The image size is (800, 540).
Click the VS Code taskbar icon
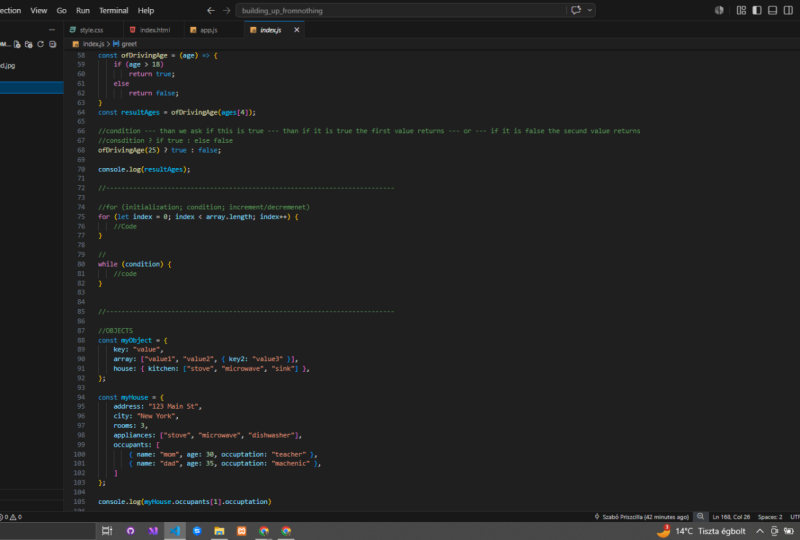click(175, 531)
